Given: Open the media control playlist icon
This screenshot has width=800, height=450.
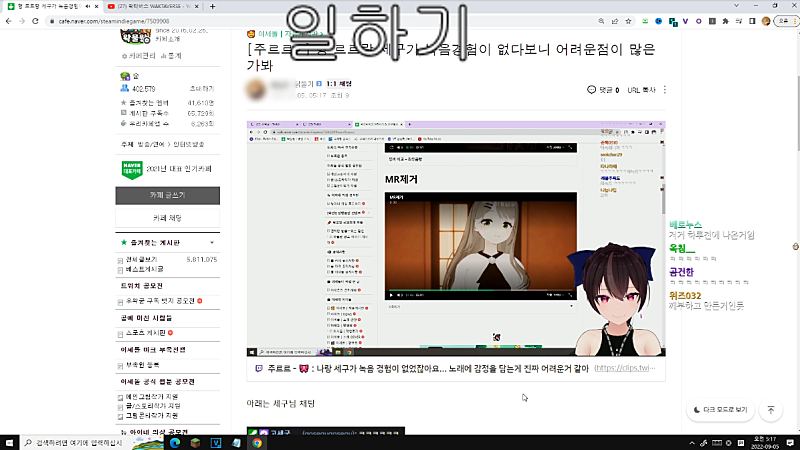Looking at the screenshot, I should click(x=739, y=21).
